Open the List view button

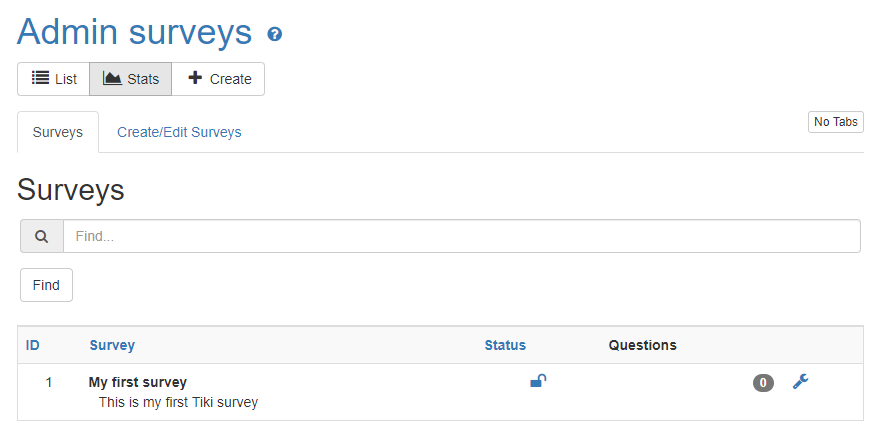[54, 79]
